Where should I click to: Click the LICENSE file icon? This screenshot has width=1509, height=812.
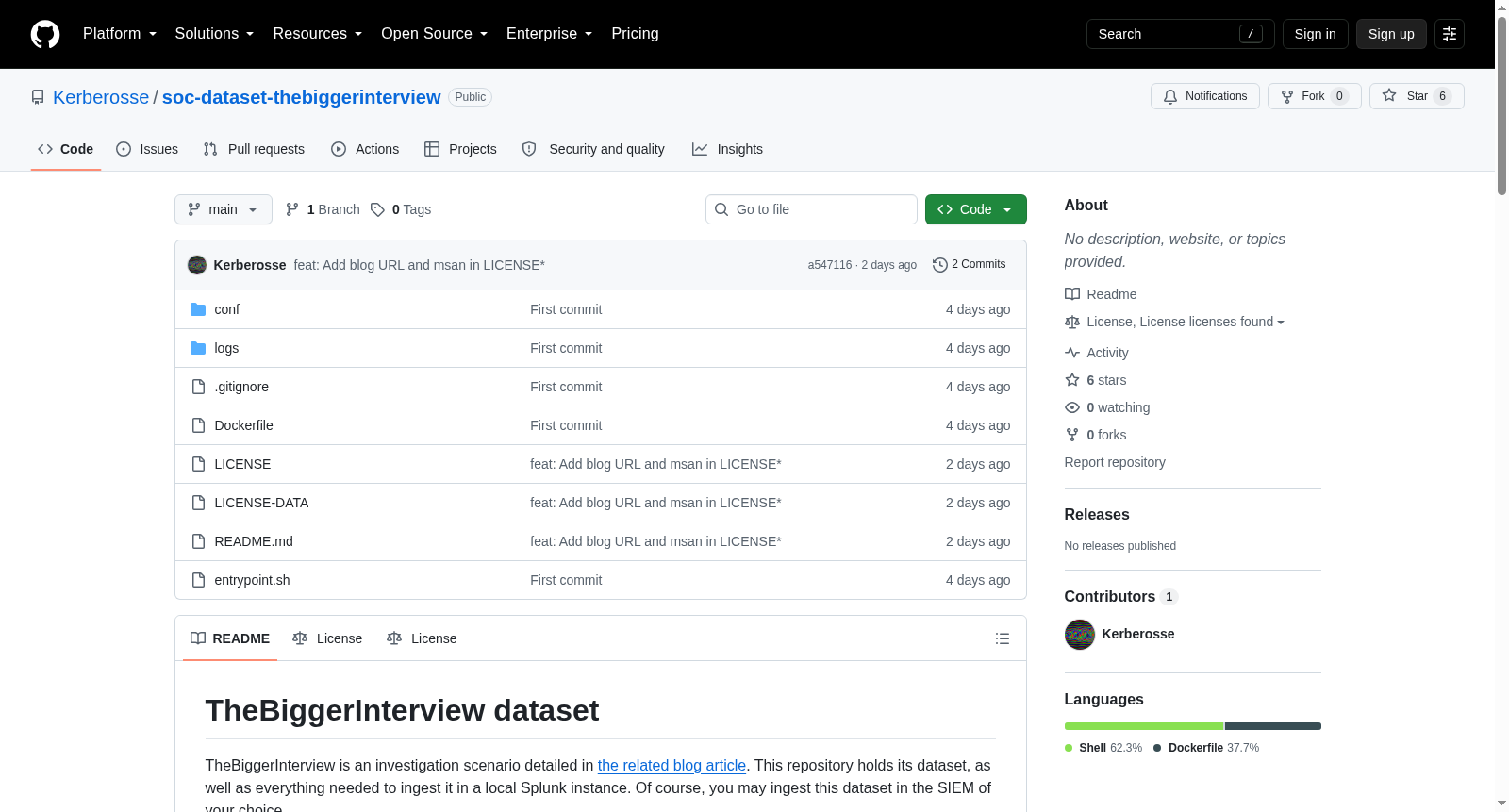click(198, 464)
